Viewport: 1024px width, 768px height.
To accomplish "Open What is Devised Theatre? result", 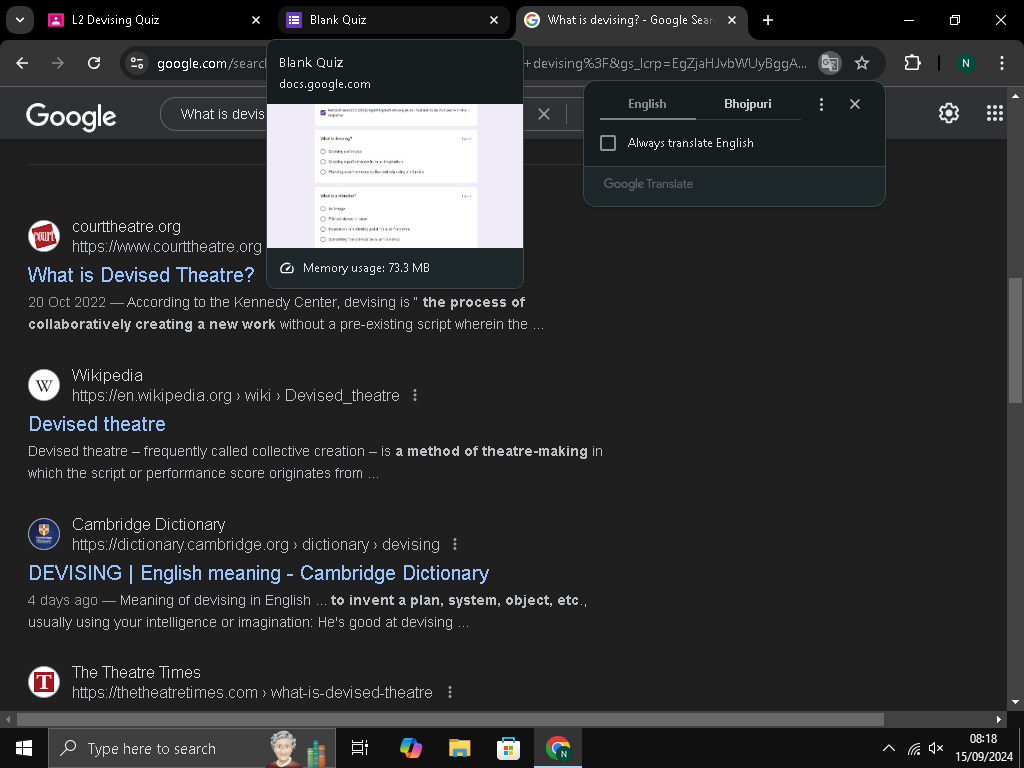I will coord(141,275).
